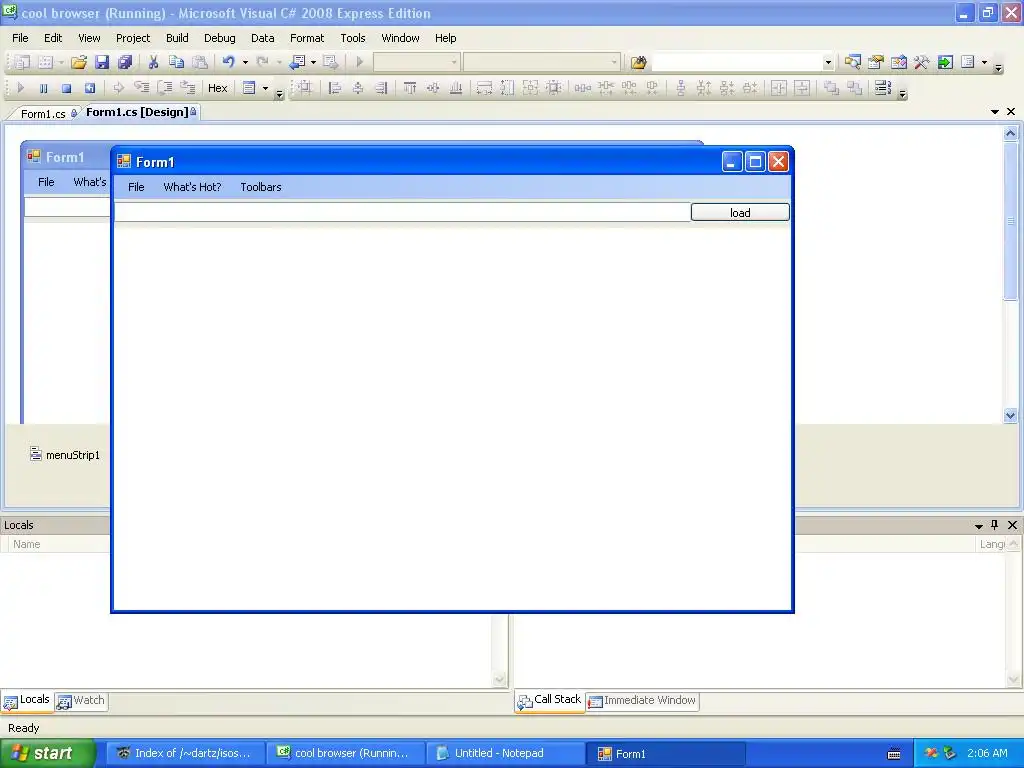Click the Restart debugging icon
The height and width of the screenshot is (768, 1024).
coord(89,88)
